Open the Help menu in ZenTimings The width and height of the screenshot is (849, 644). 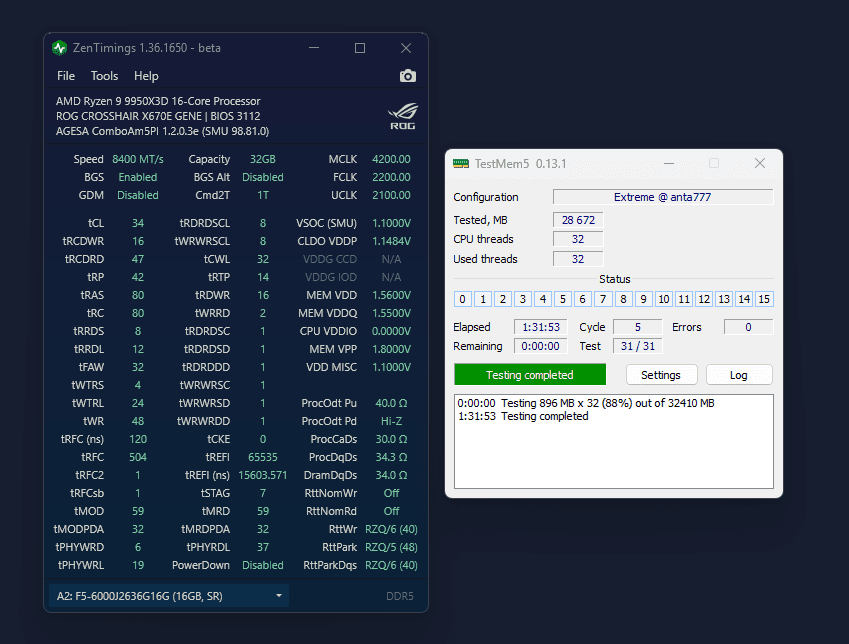coord(146,76)
